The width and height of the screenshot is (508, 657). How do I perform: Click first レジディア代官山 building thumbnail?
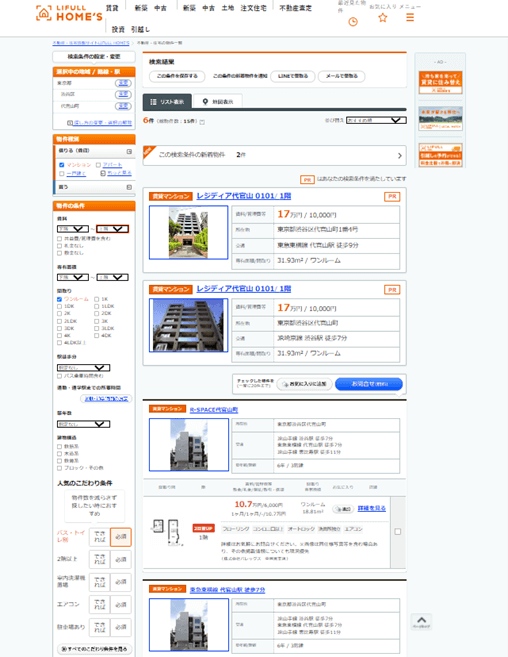tap(189, 233)
